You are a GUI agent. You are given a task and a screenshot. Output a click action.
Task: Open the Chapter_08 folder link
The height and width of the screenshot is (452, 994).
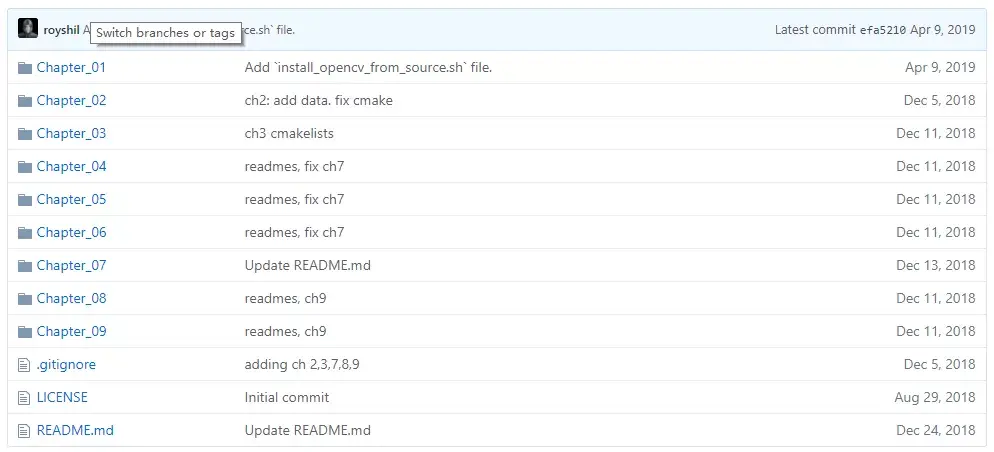tap(71, 299)
